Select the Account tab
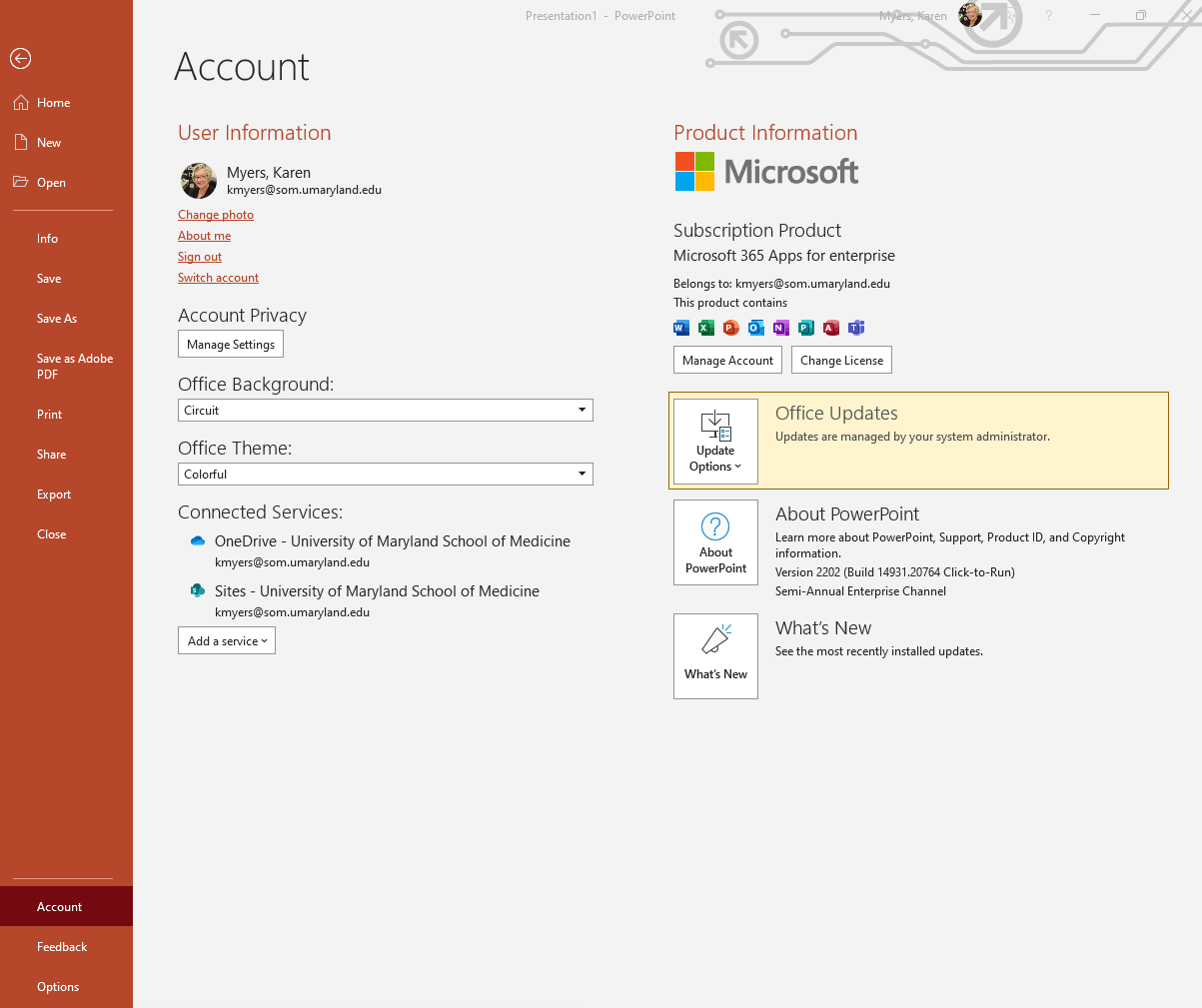 66,907
